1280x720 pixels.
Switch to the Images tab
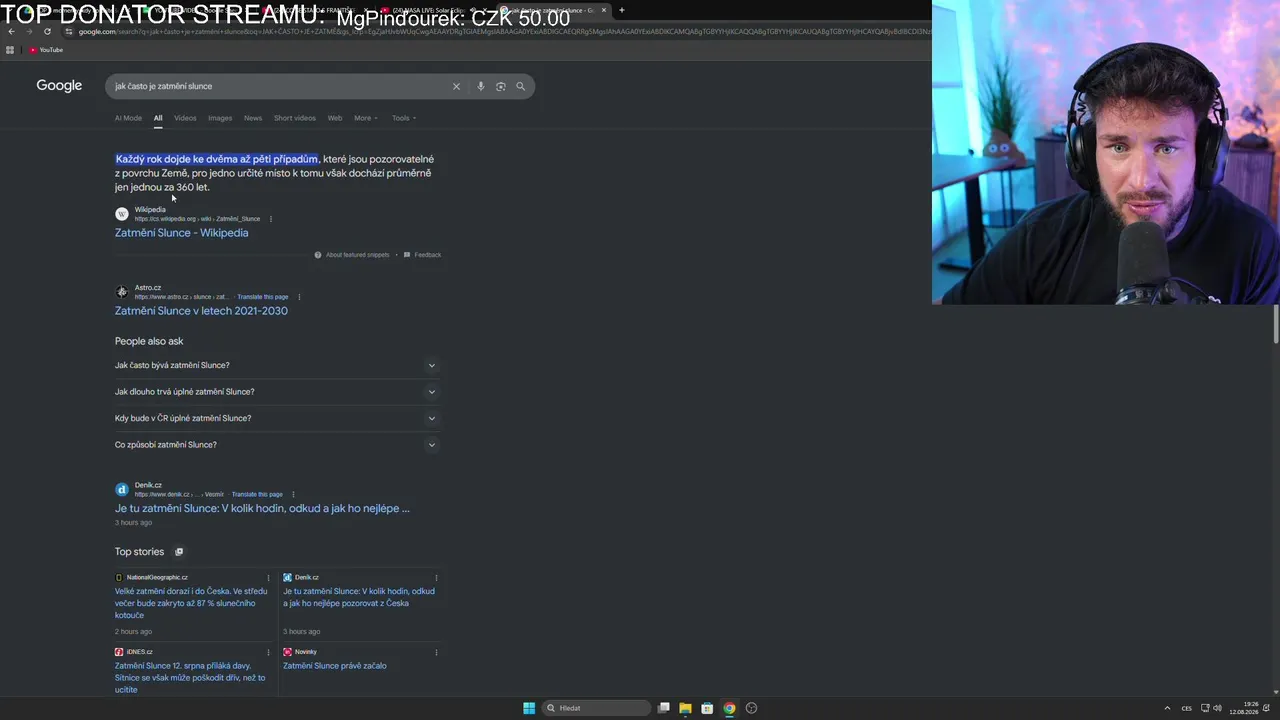point(220,118)
